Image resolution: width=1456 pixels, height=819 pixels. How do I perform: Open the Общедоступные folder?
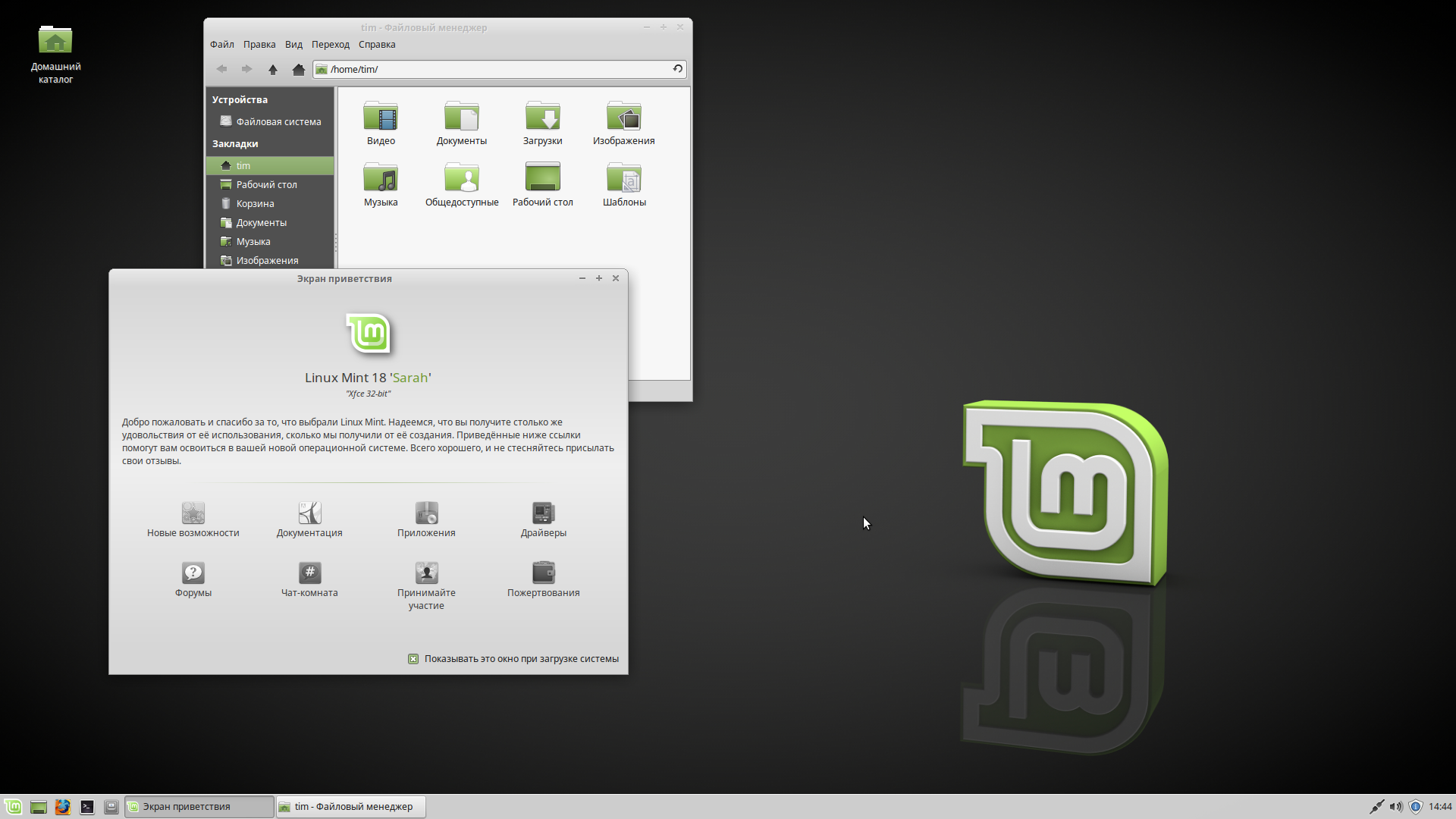(x=462, y=184)
